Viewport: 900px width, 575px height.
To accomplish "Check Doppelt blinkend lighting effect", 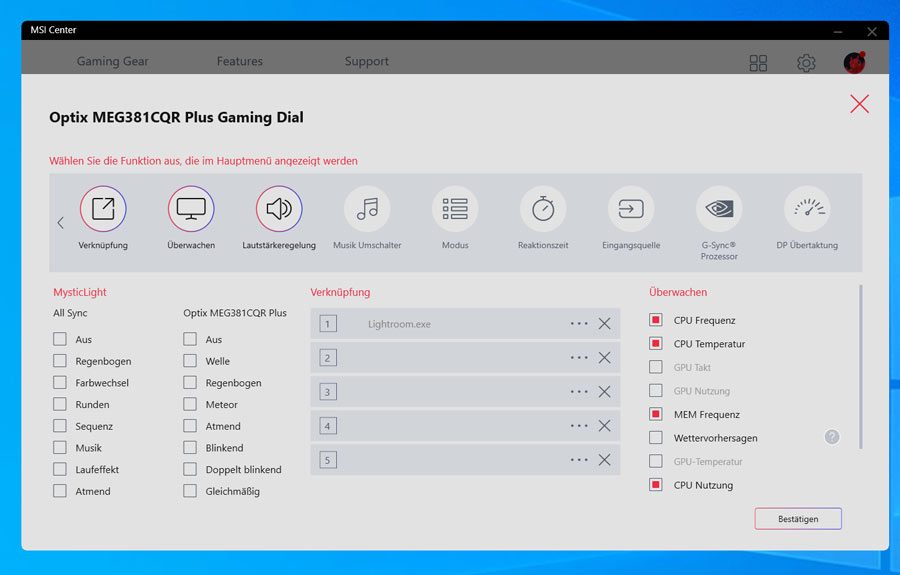I will point(190,469).
